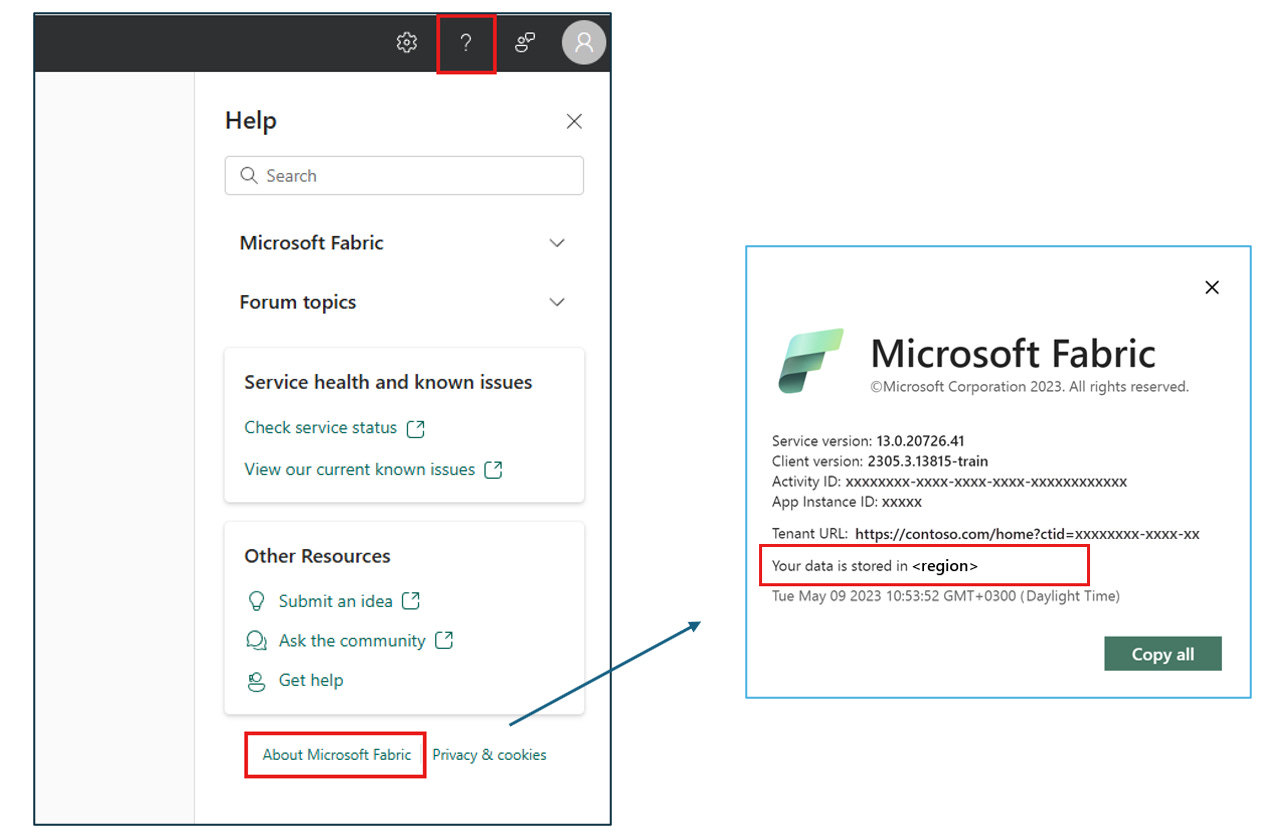1268x839 pixels.
Task: Click external-link icon beside known issues
Action: 493,469
